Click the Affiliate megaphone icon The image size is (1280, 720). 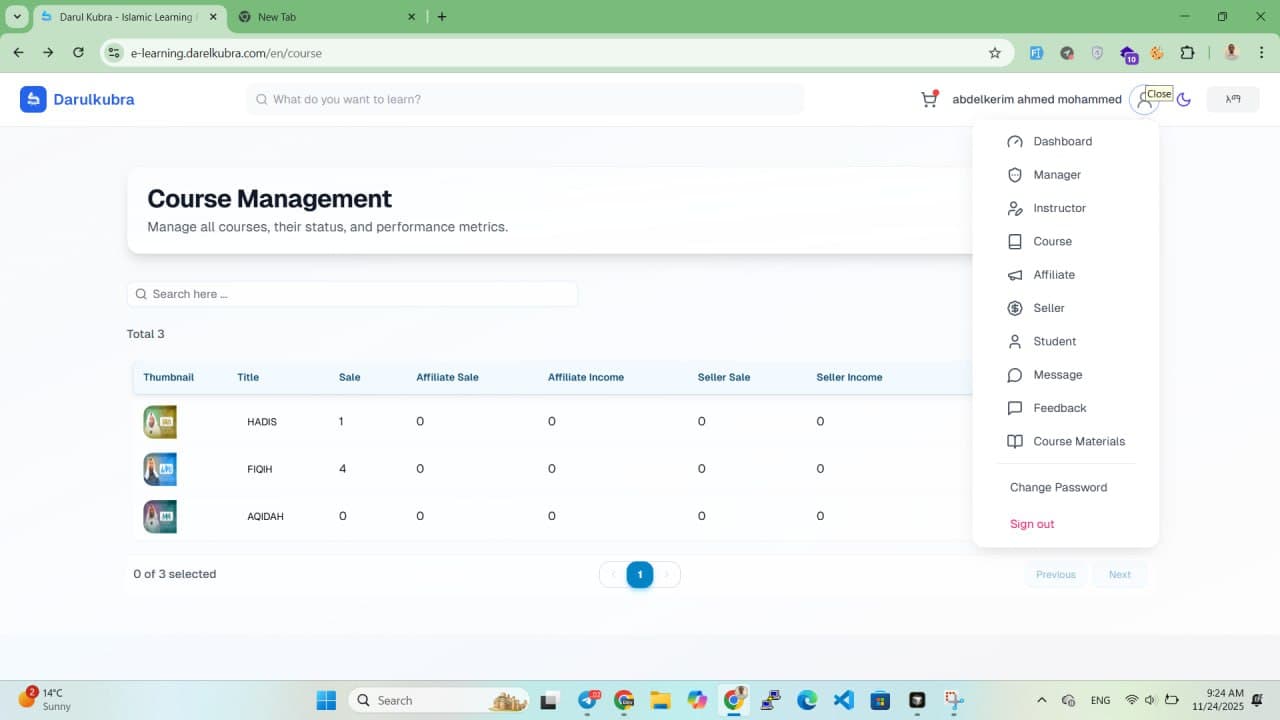(1015, 275)
